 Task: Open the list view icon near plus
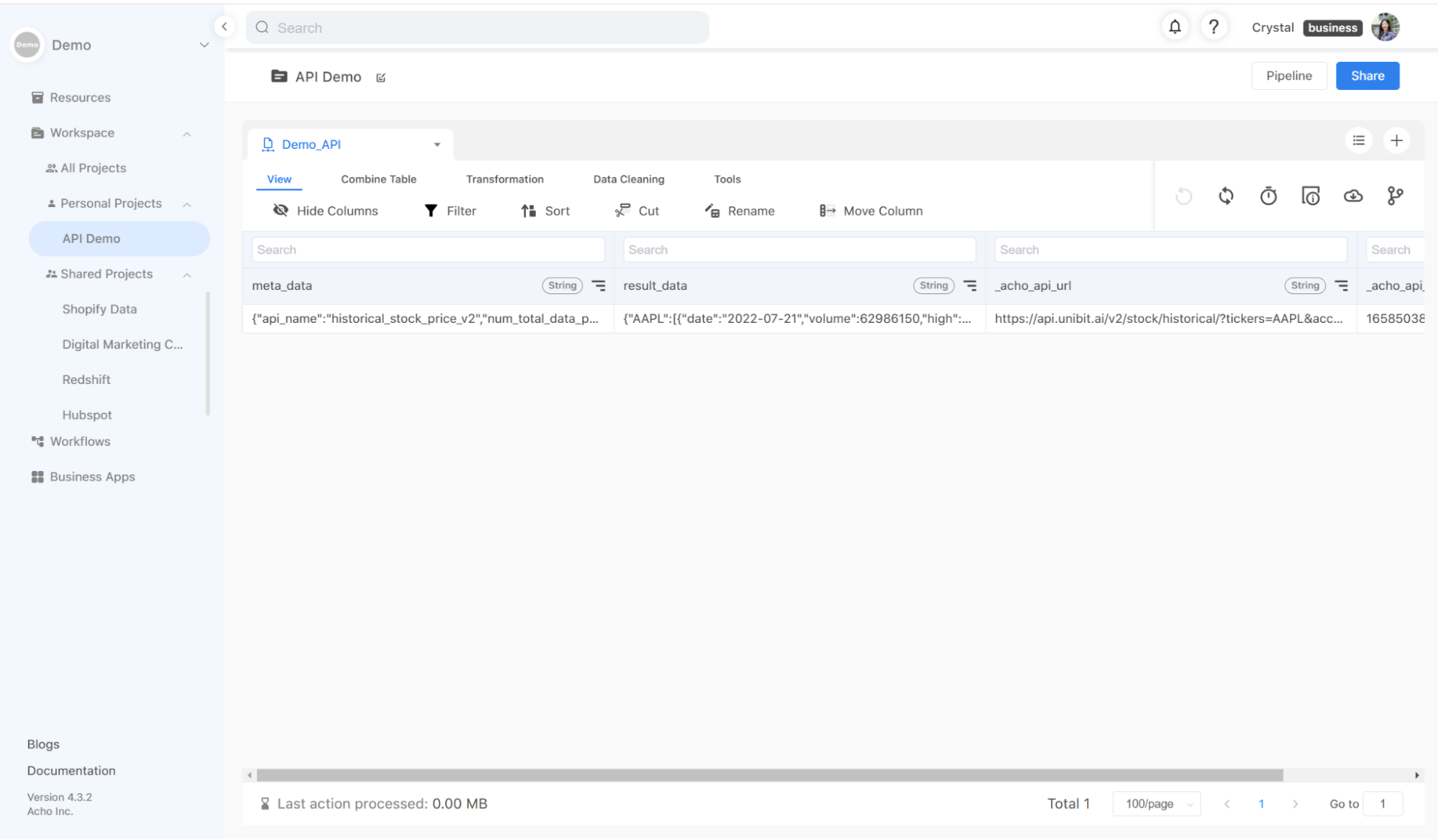1358,140
